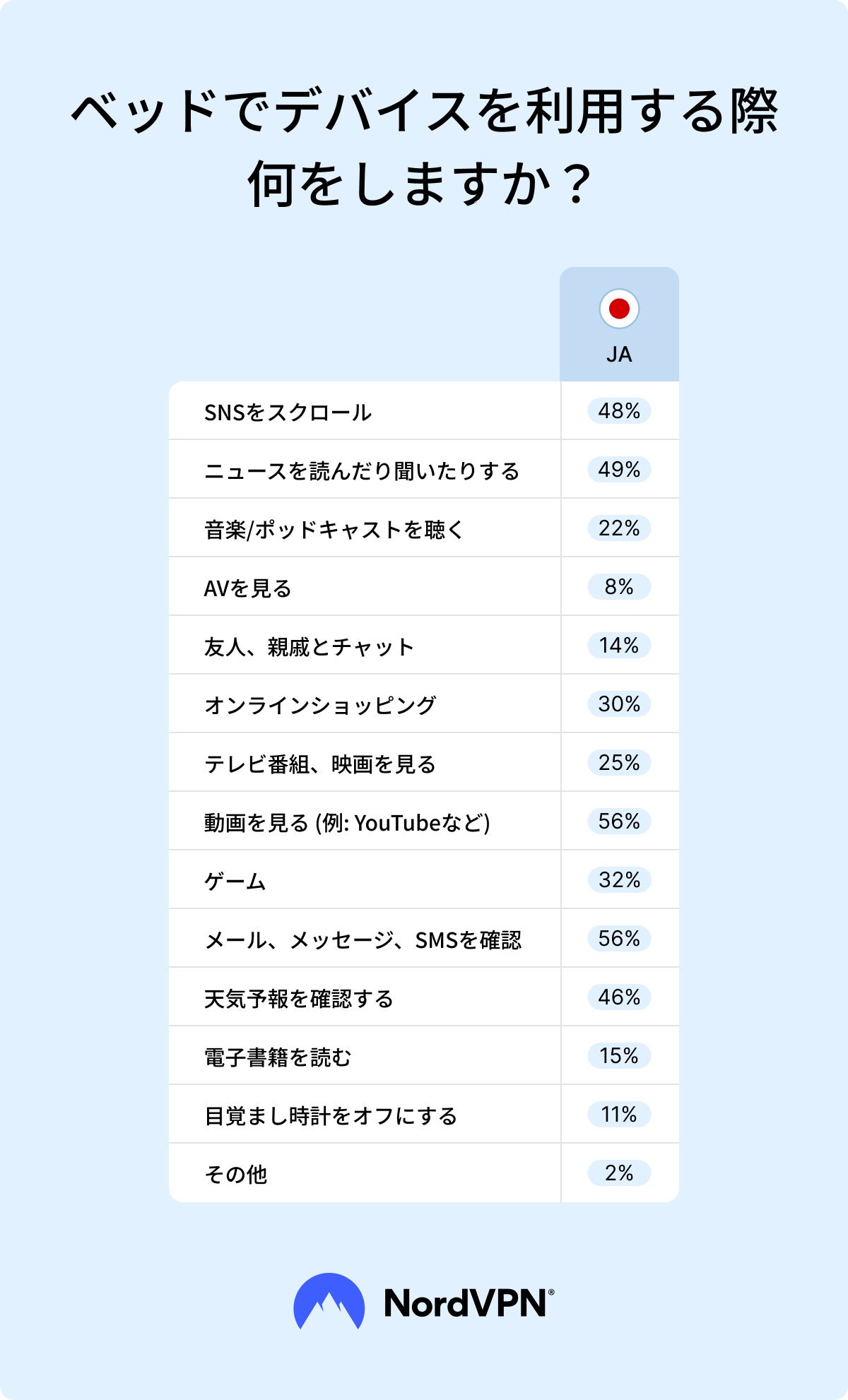Click the 56% badge for YouTube videos row

619,821
